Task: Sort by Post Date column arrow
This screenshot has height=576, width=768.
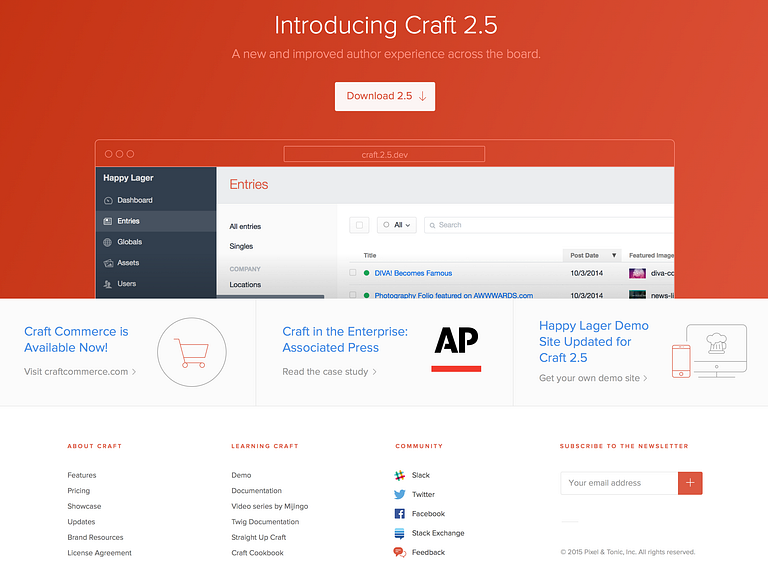Action: pyautogui.click(x=614, y=255)
